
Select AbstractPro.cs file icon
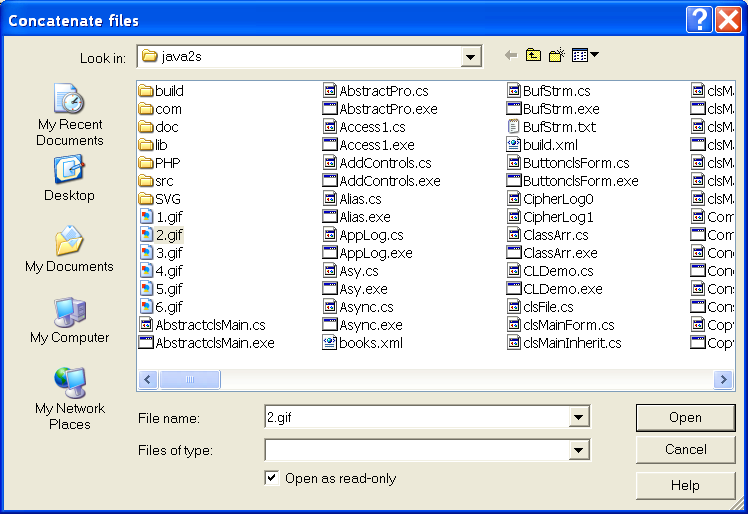[330, 91]
